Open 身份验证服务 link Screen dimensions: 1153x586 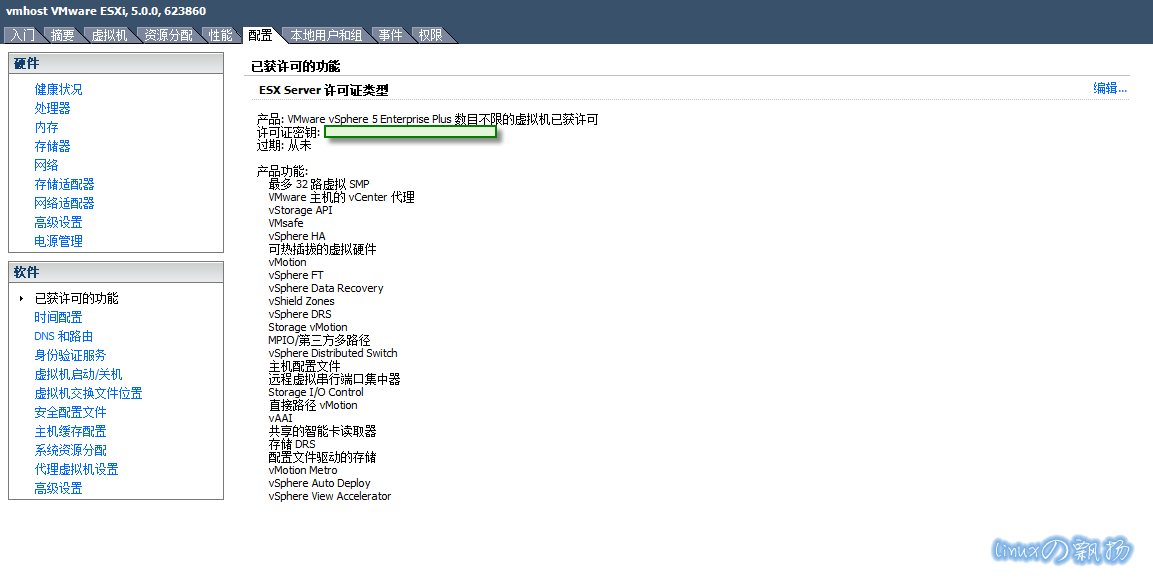[70, 355]
